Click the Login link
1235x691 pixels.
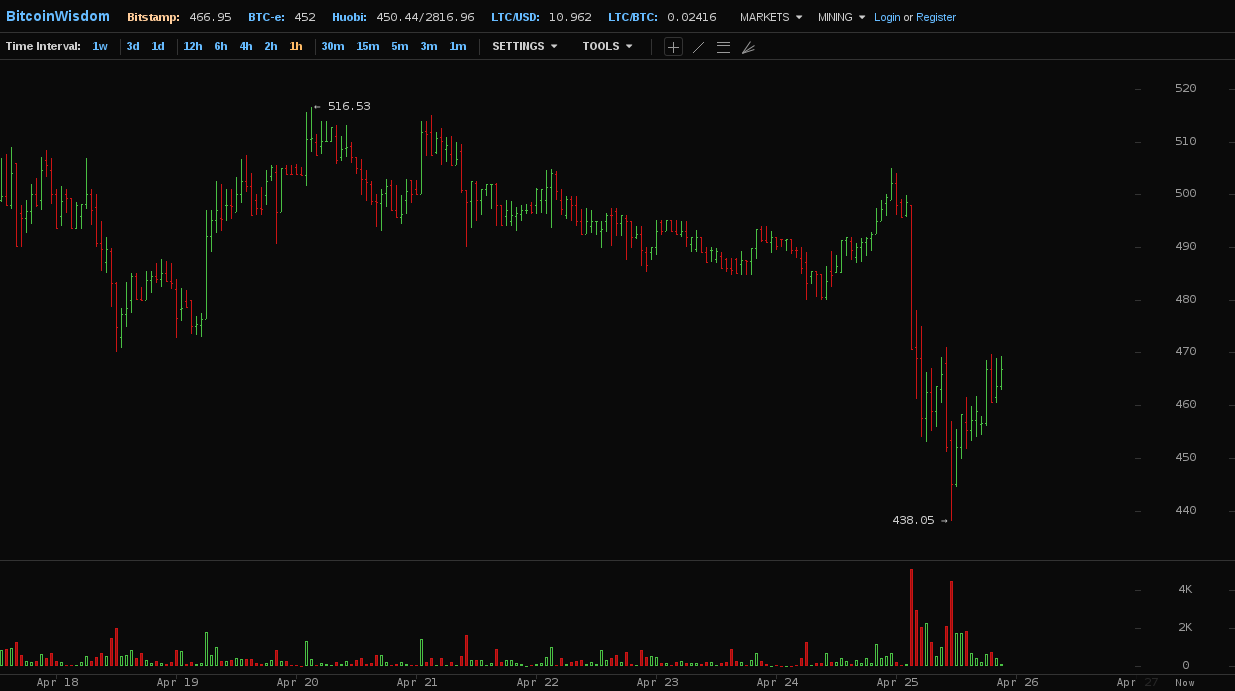pos(887,17)
